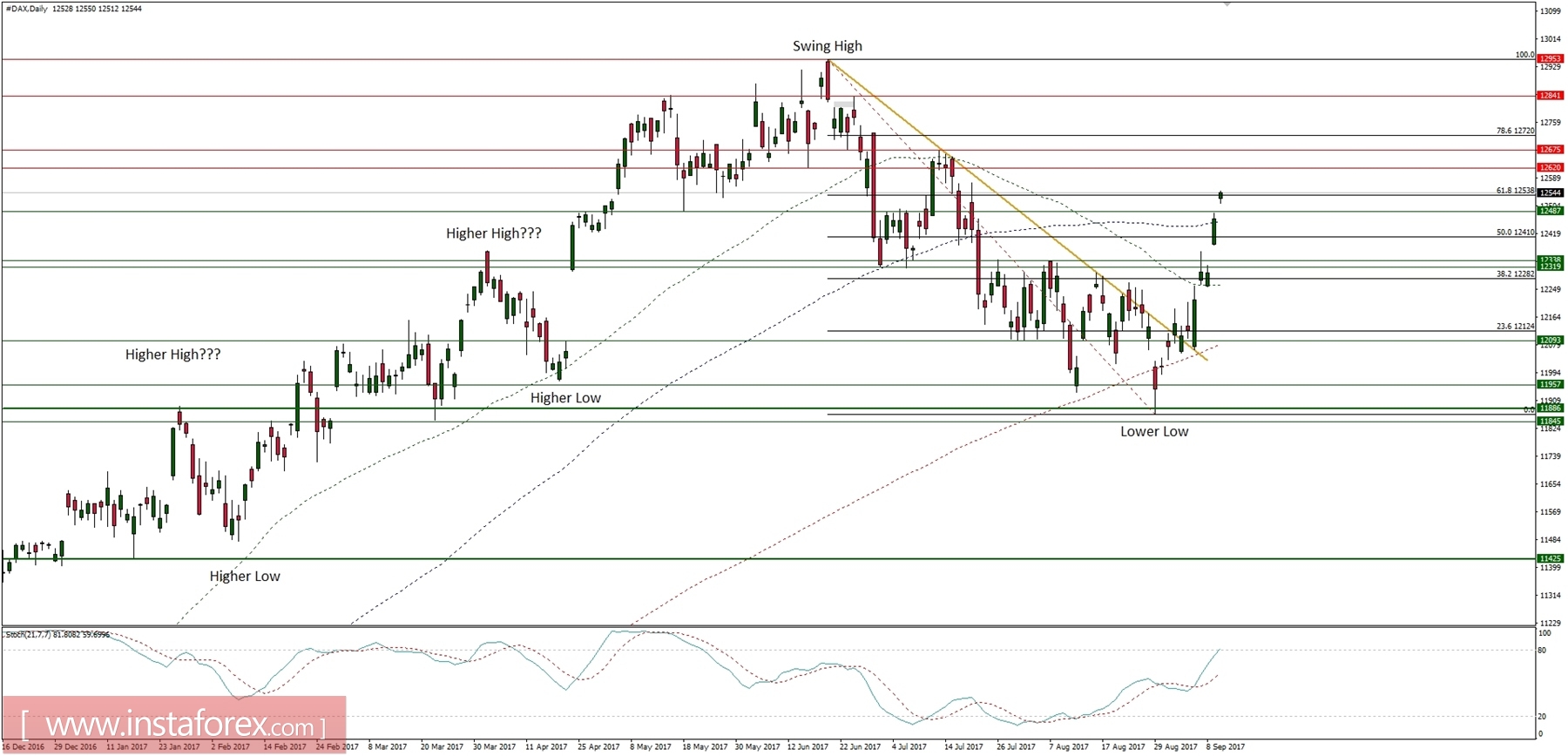Select the 29 Aug 2017 date label

[1175, 746]
